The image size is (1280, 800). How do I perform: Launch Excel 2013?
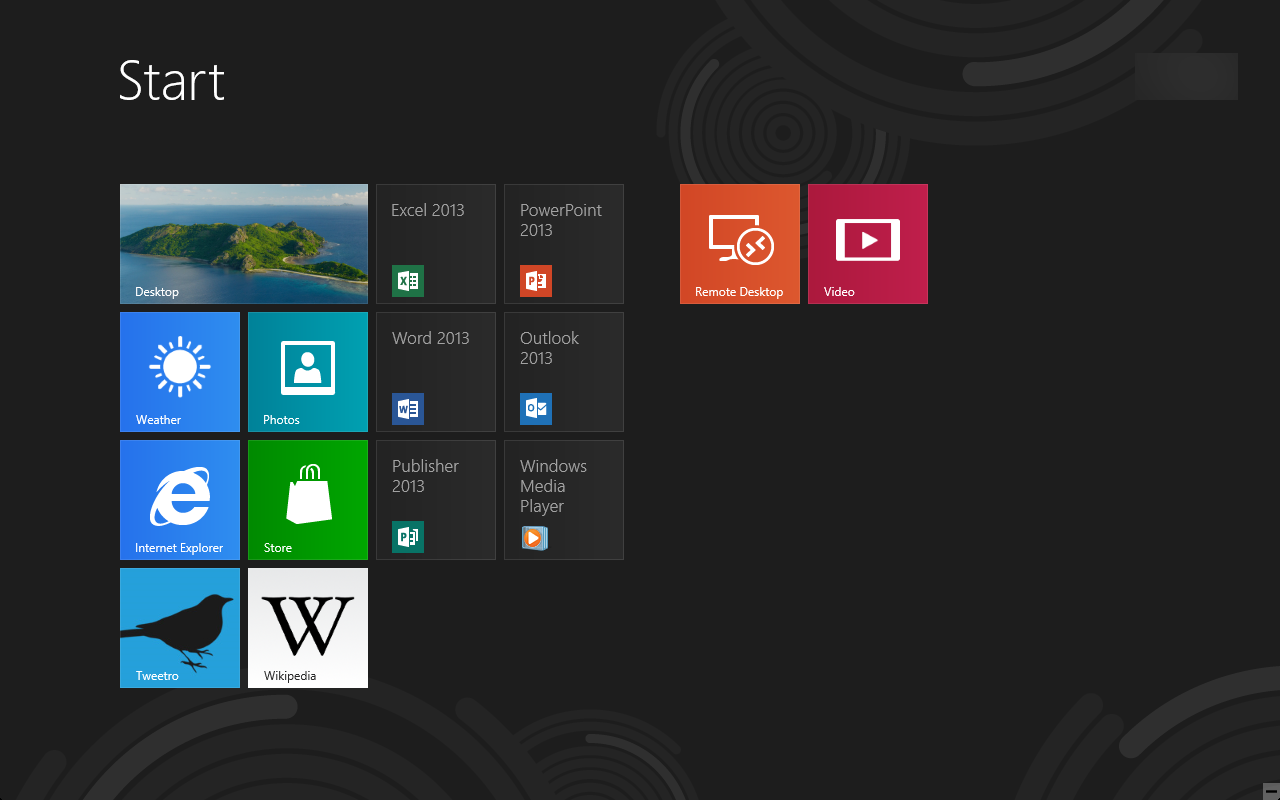(x=436, y=244)
